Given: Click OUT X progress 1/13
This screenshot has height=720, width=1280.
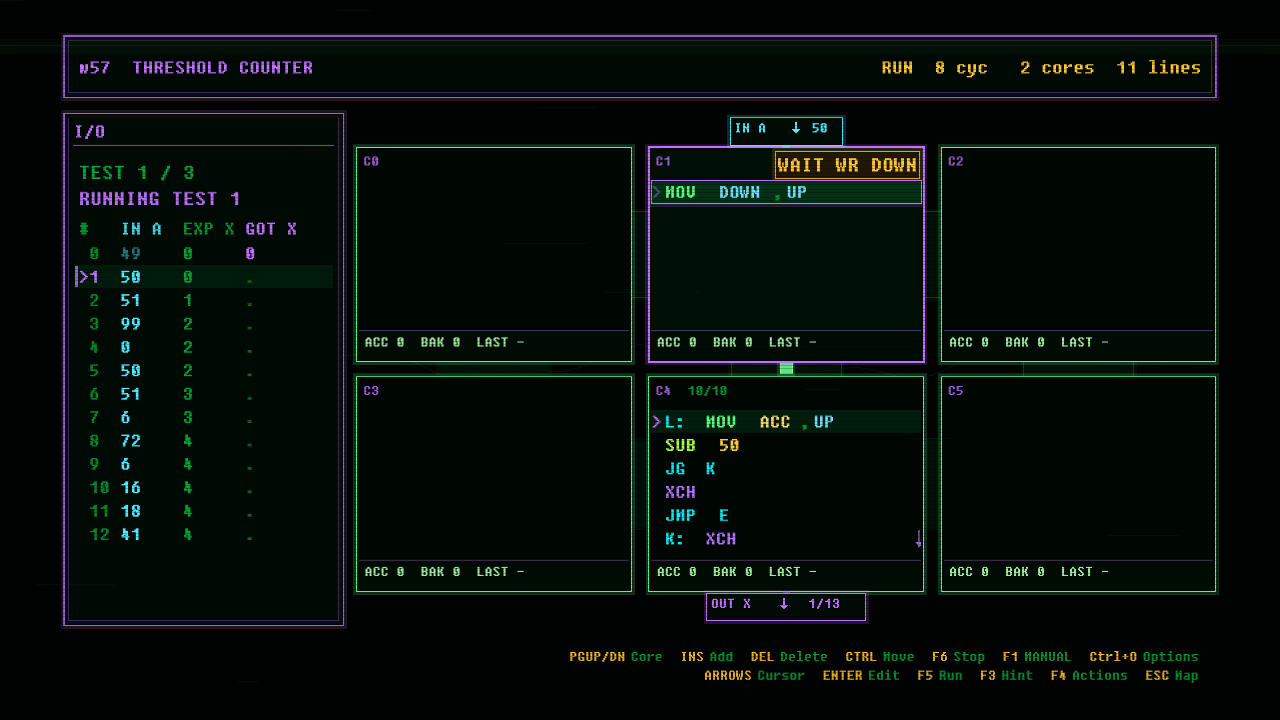Looking at the screenshot, I should click(x=824, y=604).
